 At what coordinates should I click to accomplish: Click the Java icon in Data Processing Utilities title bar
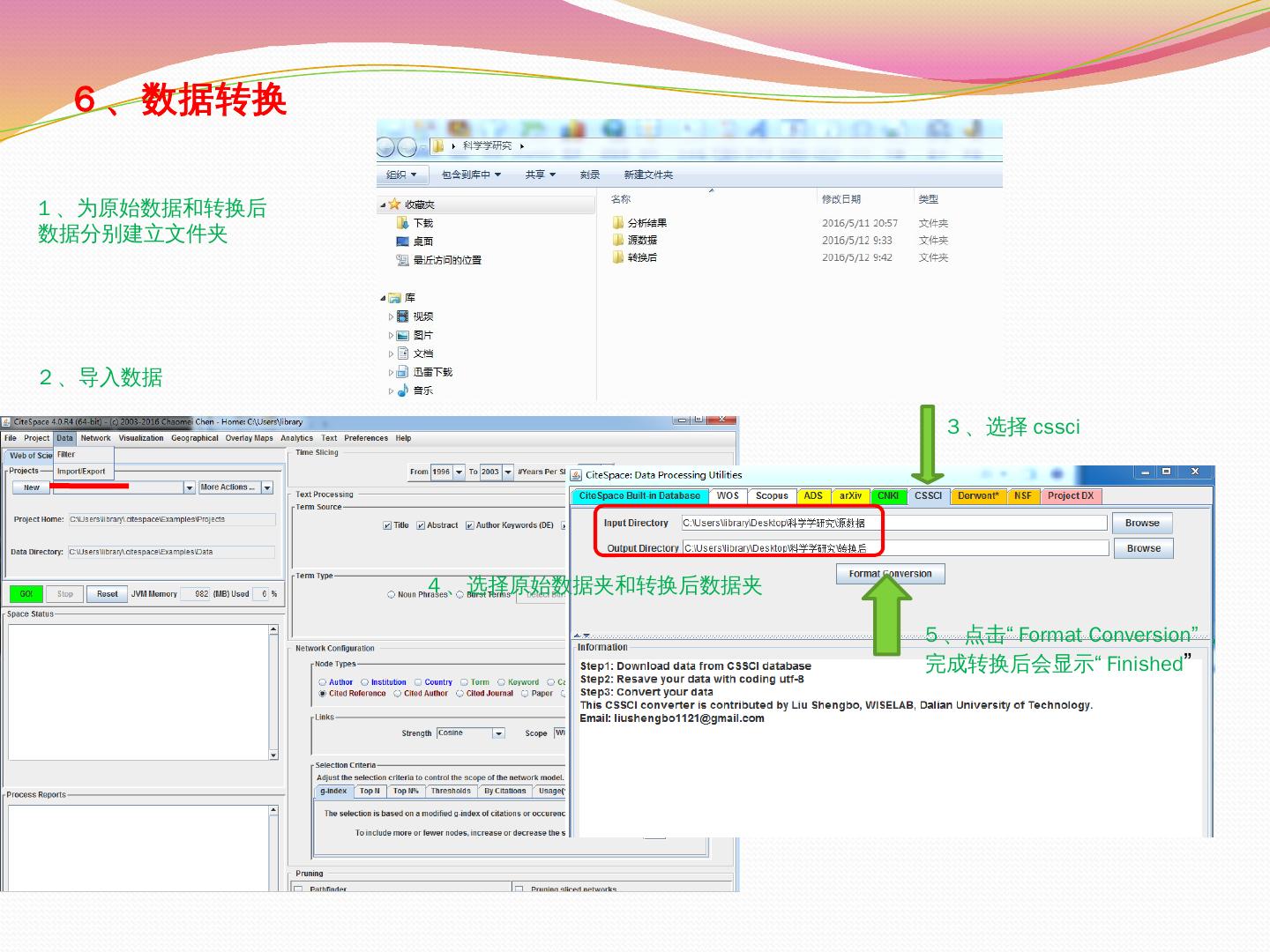click(x=577, y=475)
